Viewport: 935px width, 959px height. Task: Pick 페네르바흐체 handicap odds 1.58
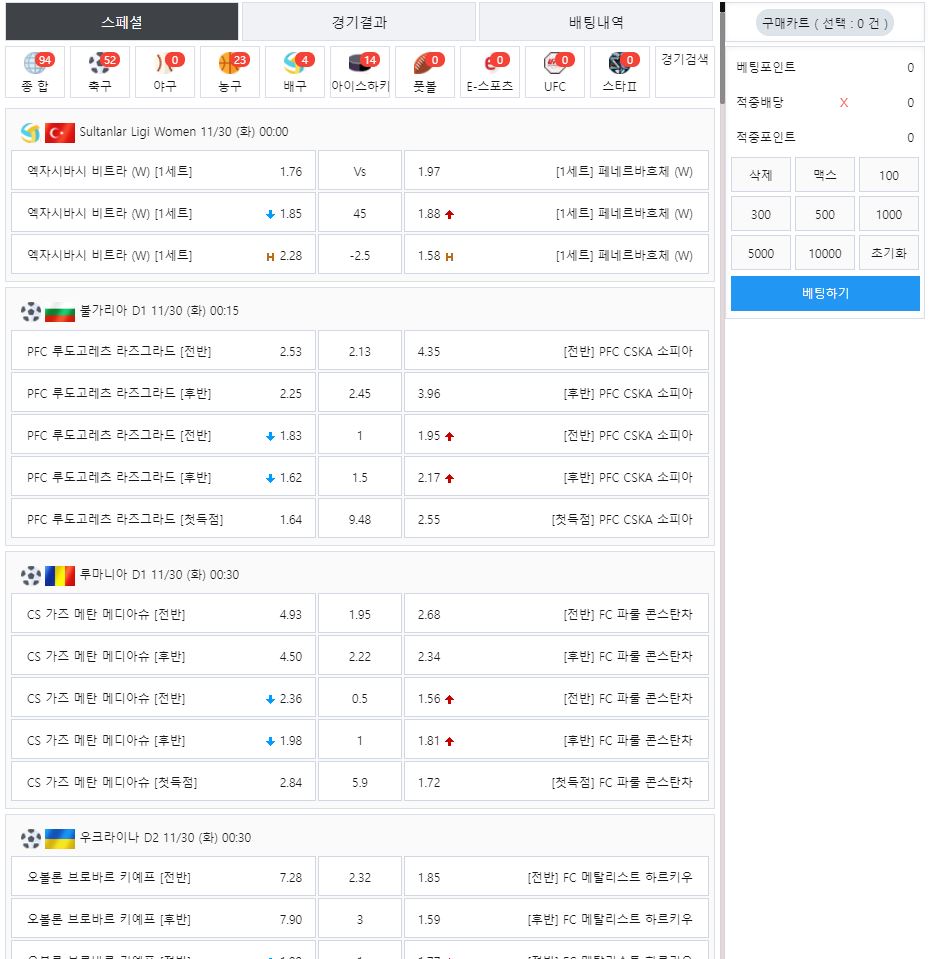[556, 256]
